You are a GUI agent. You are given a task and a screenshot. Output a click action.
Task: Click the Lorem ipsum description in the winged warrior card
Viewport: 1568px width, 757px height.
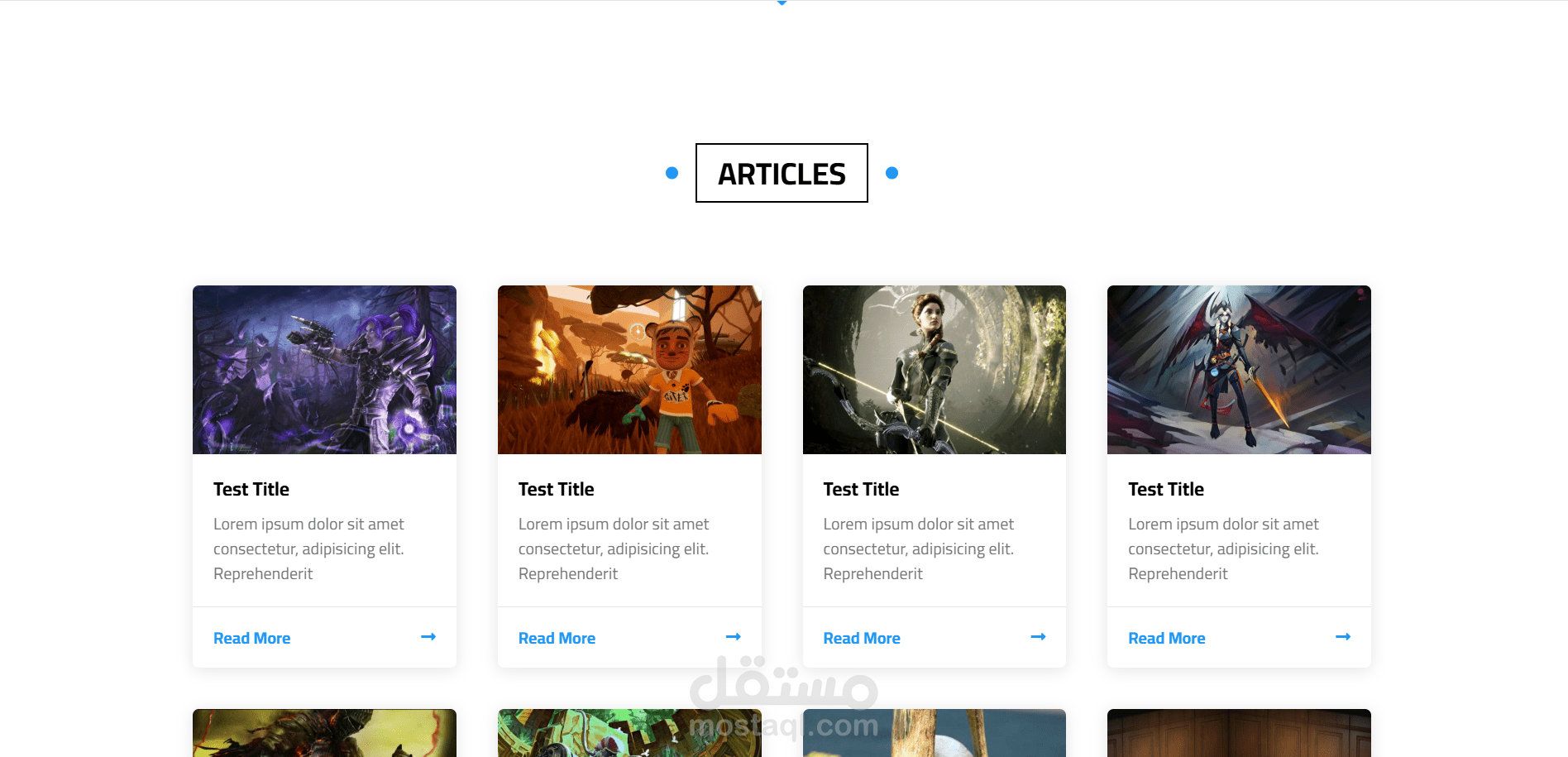point(1224,549)
